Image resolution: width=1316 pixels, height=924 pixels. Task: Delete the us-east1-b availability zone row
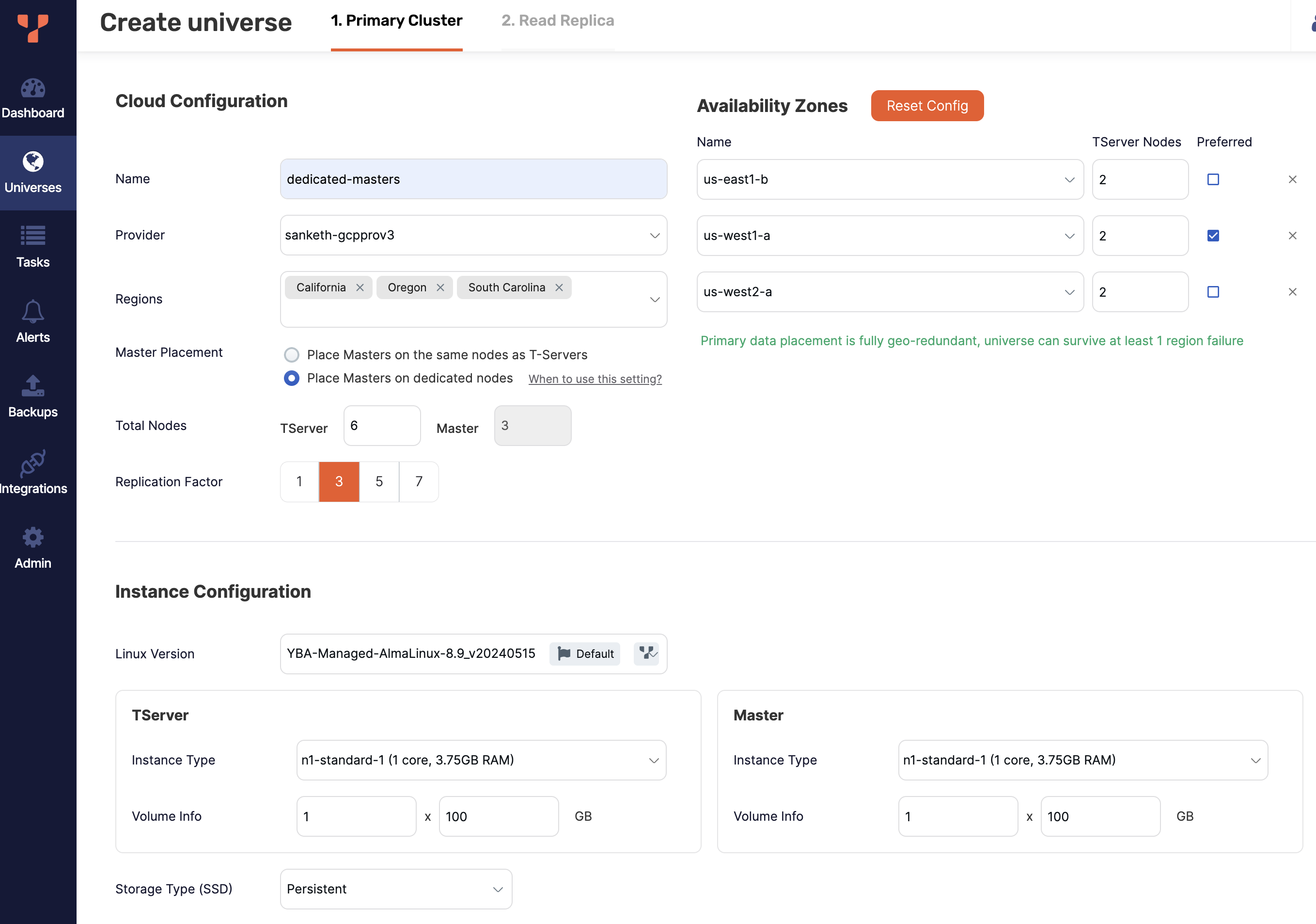(1292, 179)
